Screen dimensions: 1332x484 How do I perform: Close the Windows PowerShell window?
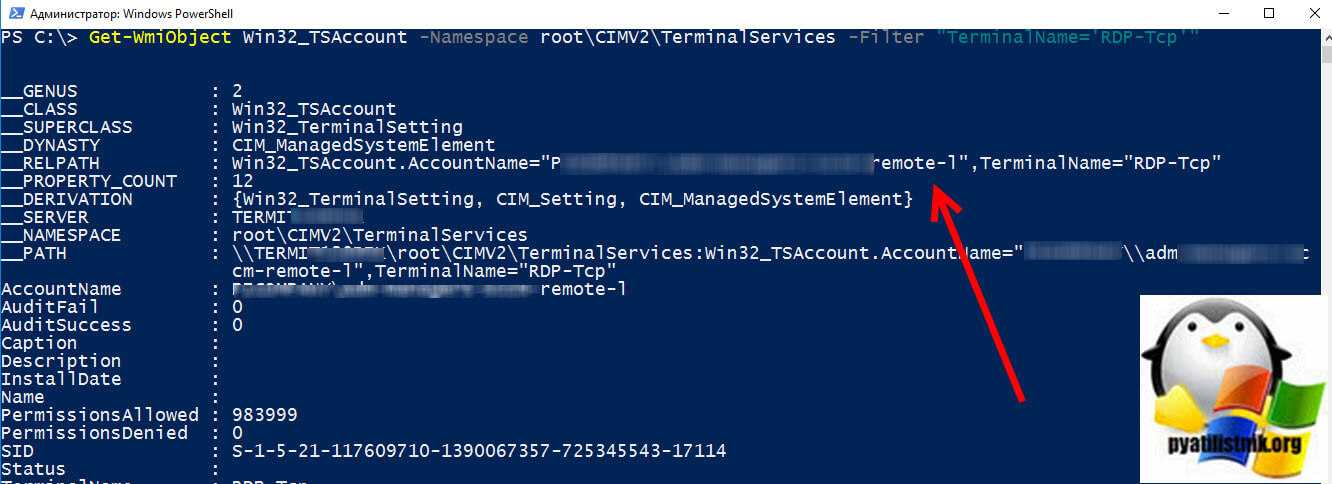click(1312, 13)
